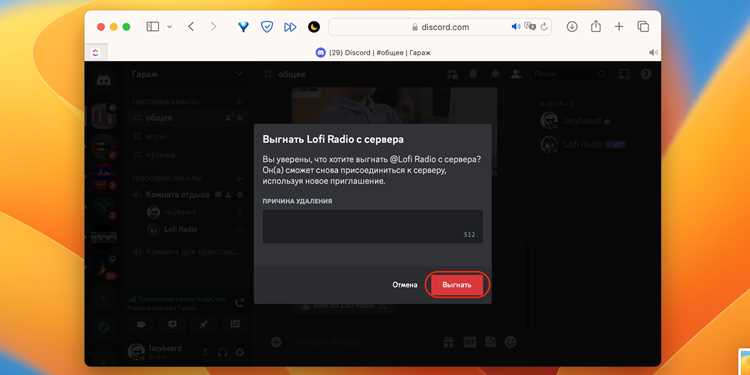750x375 pixels.
Task: Cancel the kick dialog with Отмена
Action: (x=405, y=285)
